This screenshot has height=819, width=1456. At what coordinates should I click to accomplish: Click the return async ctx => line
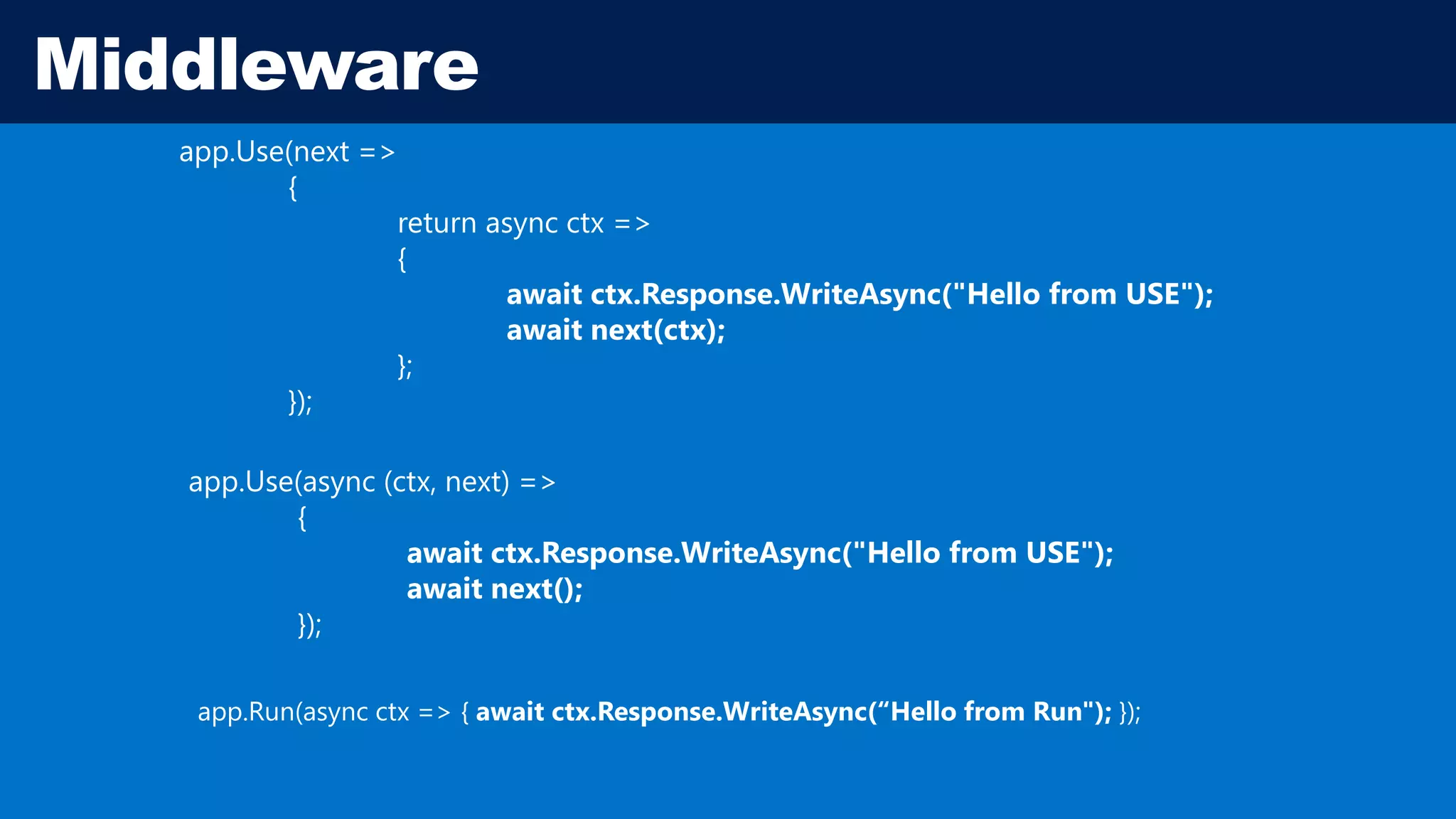click(x=523, y=224)
